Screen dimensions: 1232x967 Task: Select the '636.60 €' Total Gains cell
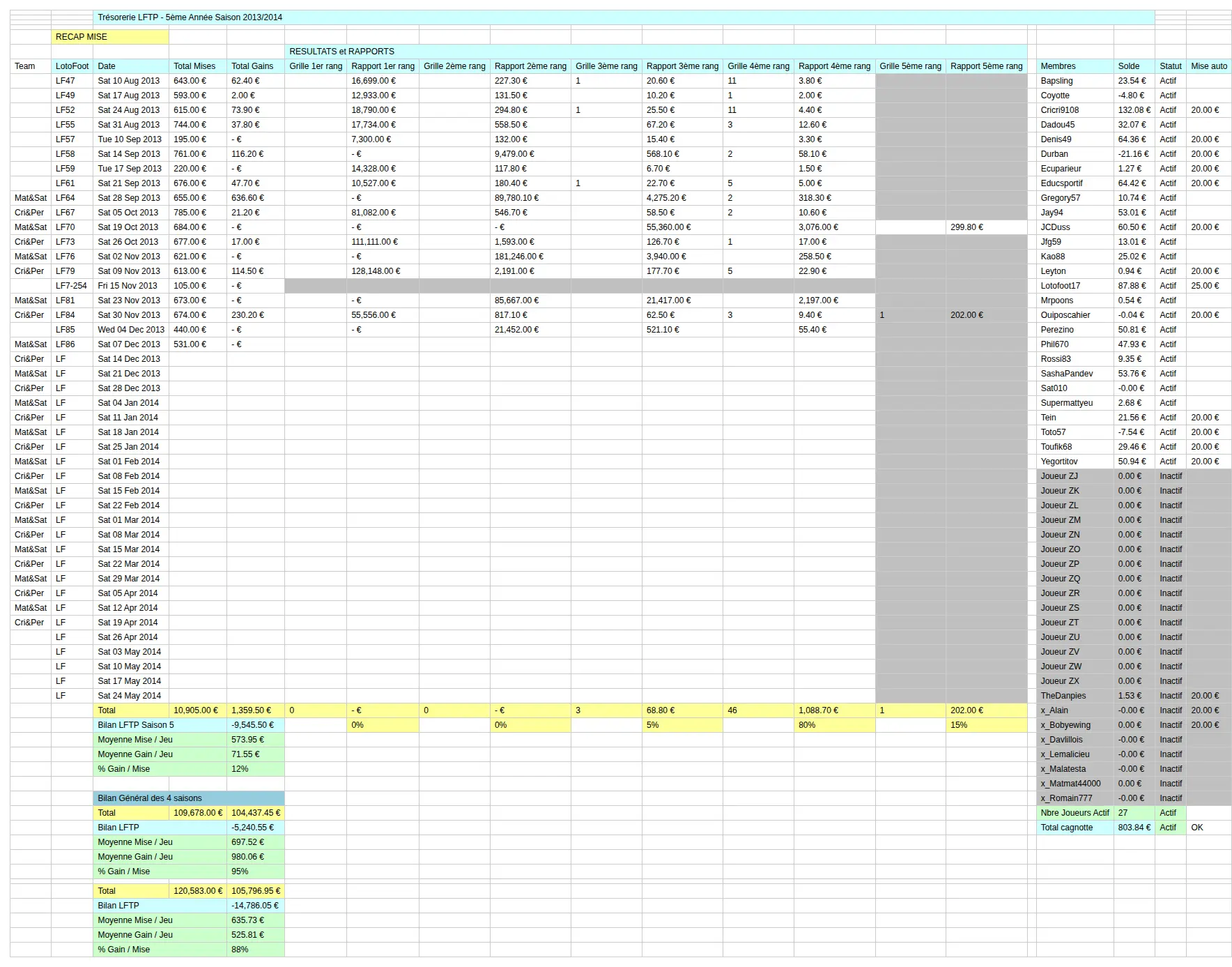click(x=256, y=198)
